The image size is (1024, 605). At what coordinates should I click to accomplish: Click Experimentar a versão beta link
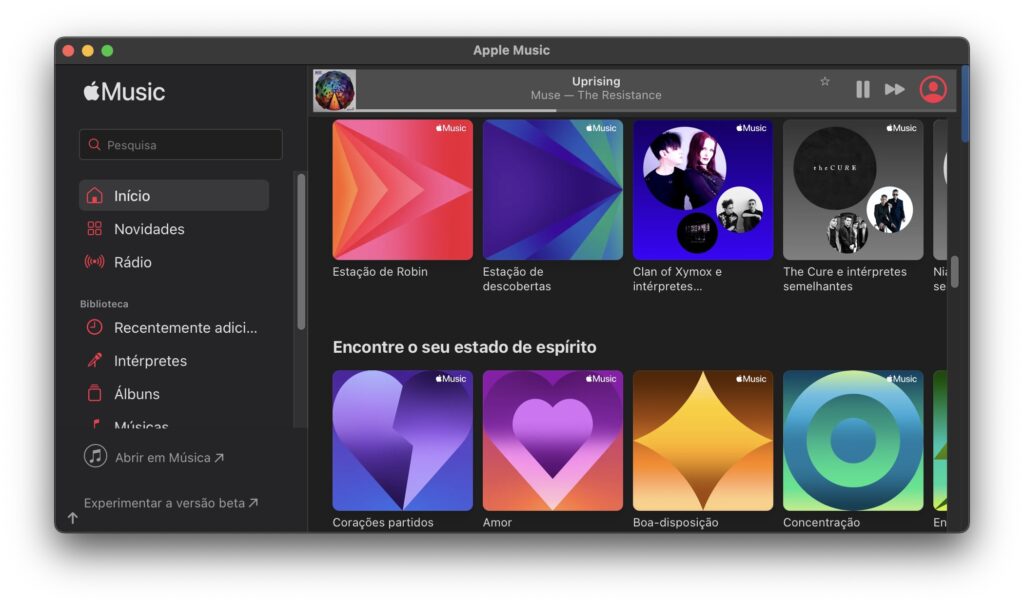tap(170, 502)
